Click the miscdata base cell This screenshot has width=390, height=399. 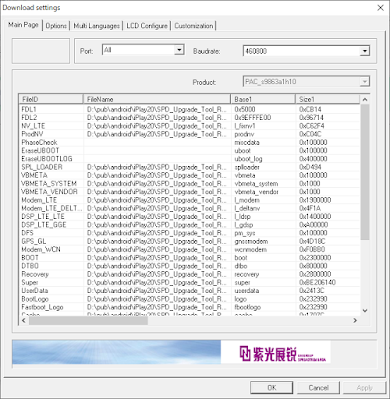coord(247,142)
